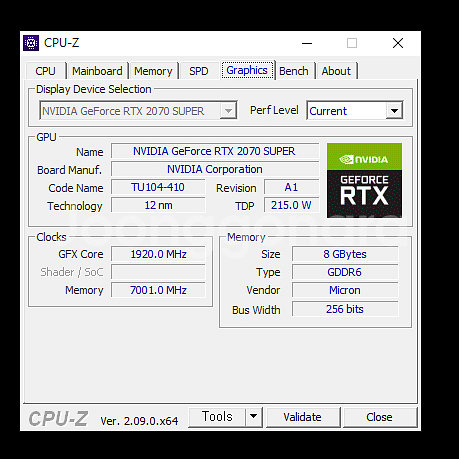This screenshot has height=459, width=459.
Task: Click the TU104-410 code name value
Action: [158, 187]
